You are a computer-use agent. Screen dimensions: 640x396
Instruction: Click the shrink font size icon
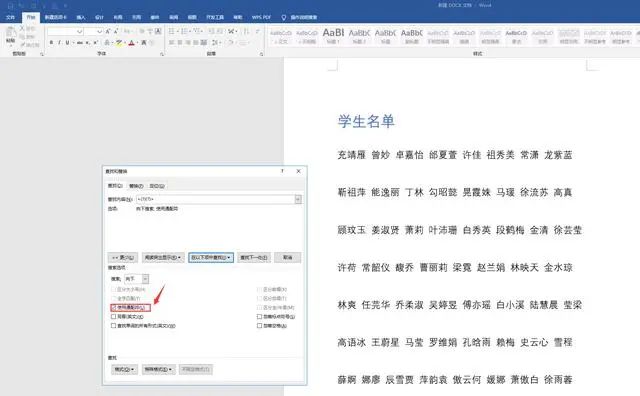point(116,31)
